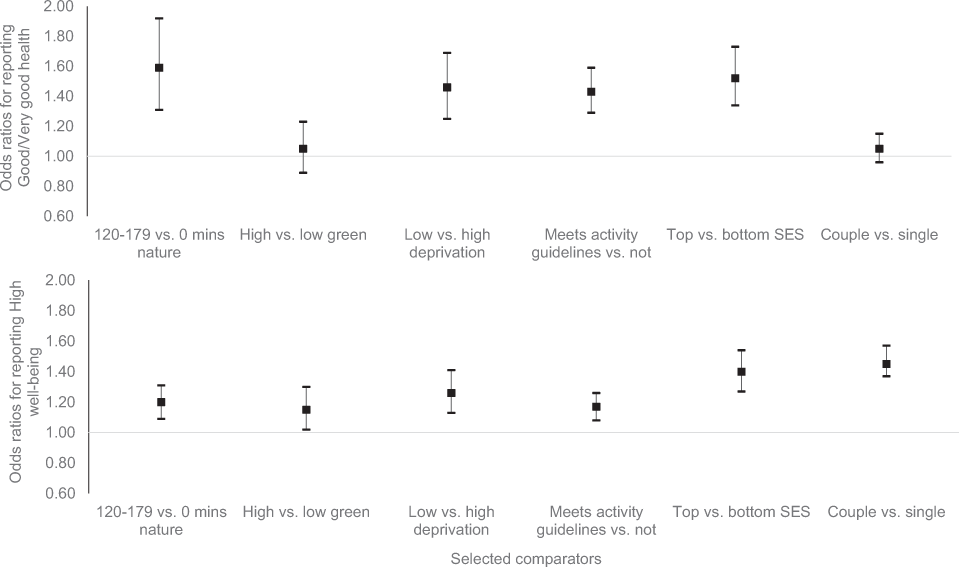Click the activity guidelines data marker in health chart
959x567 pixels.
click(x=591, y=92)
